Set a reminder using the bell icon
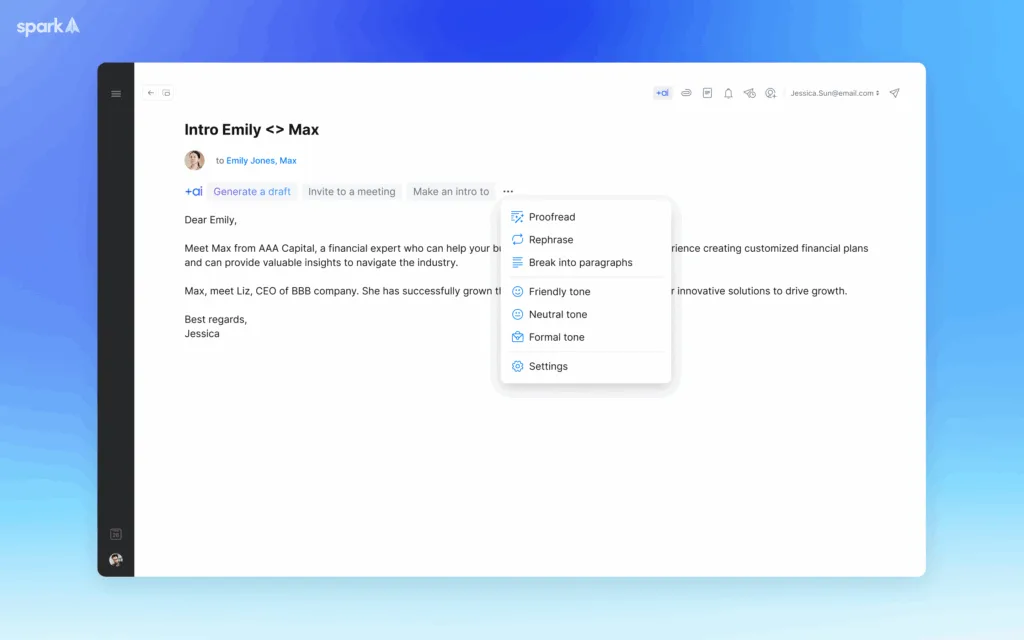Viewport: 1024px width, 640px height. (x=728, y=92)
